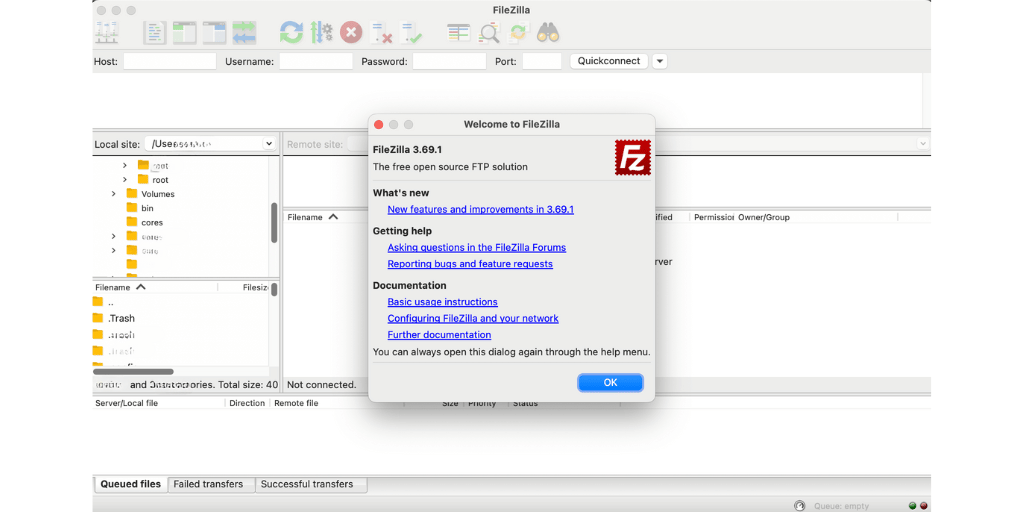The image size is (1024, 512).
Task: Click the Password input field
Action: tap(449, 61)
